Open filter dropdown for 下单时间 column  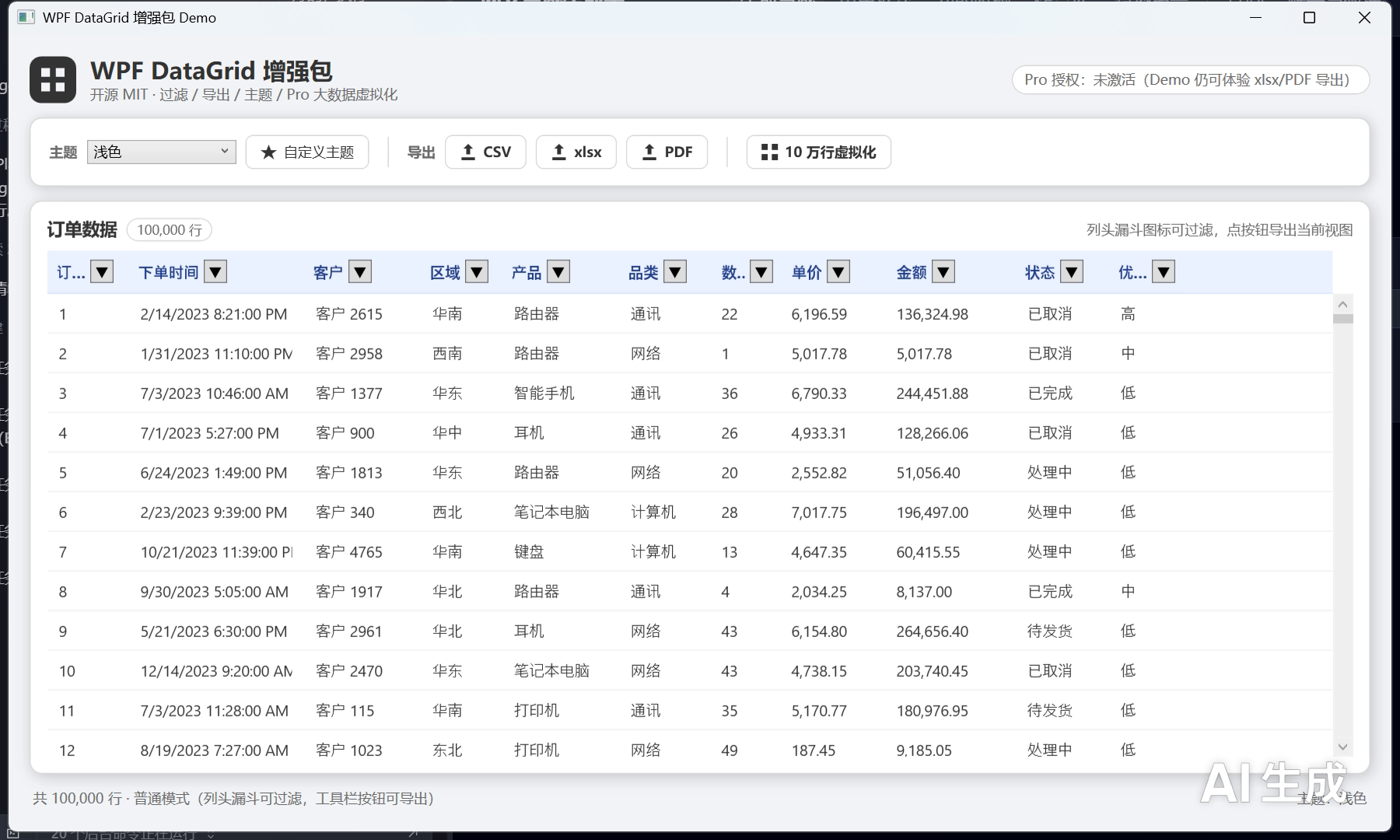(x=215, y=272)
